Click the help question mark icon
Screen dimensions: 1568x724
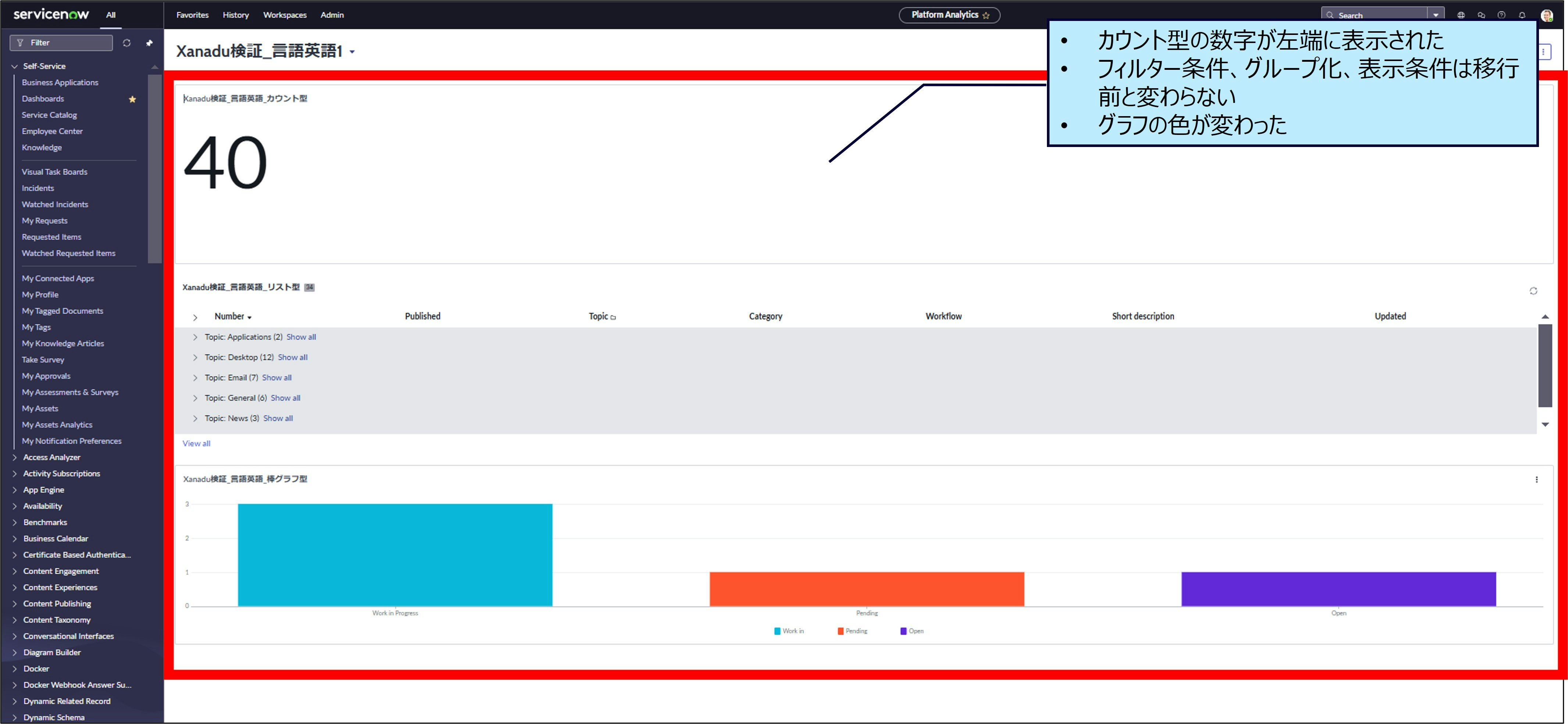1502,15
